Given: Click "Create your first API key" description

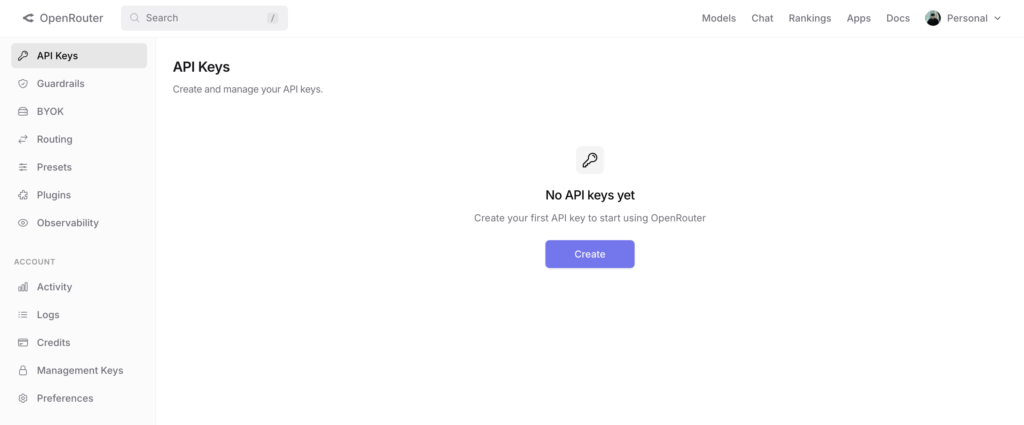Looking at the screenshot, I should click(590, 218).
